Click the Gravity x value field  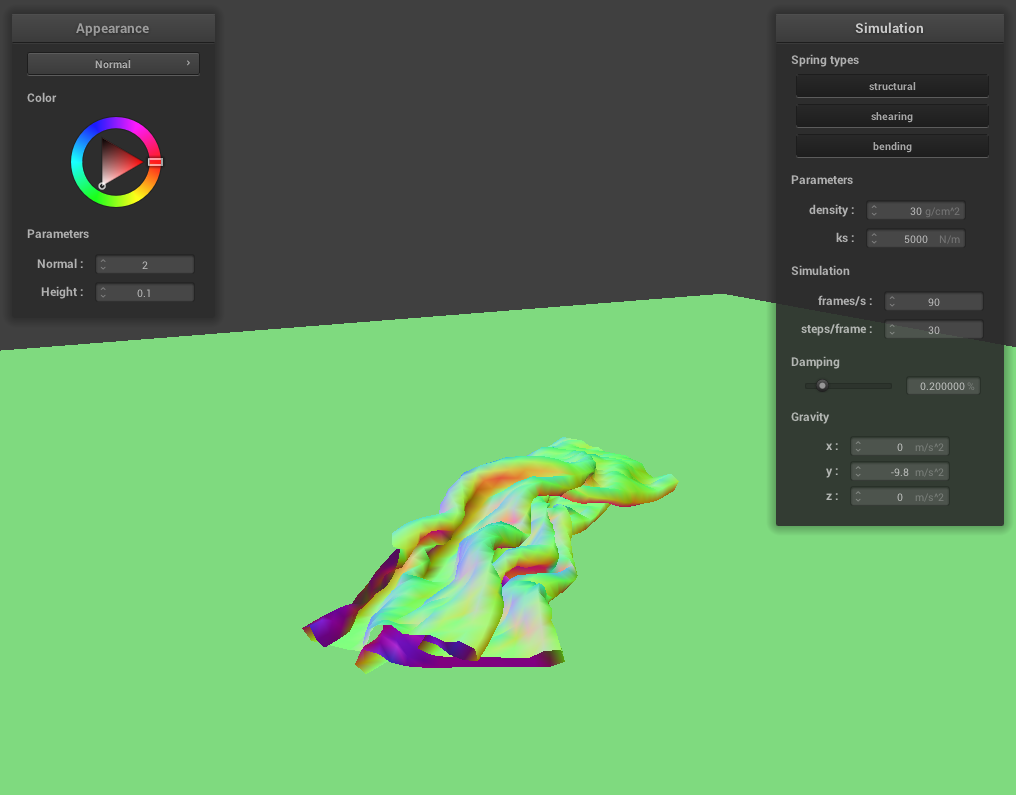(899, 446)
